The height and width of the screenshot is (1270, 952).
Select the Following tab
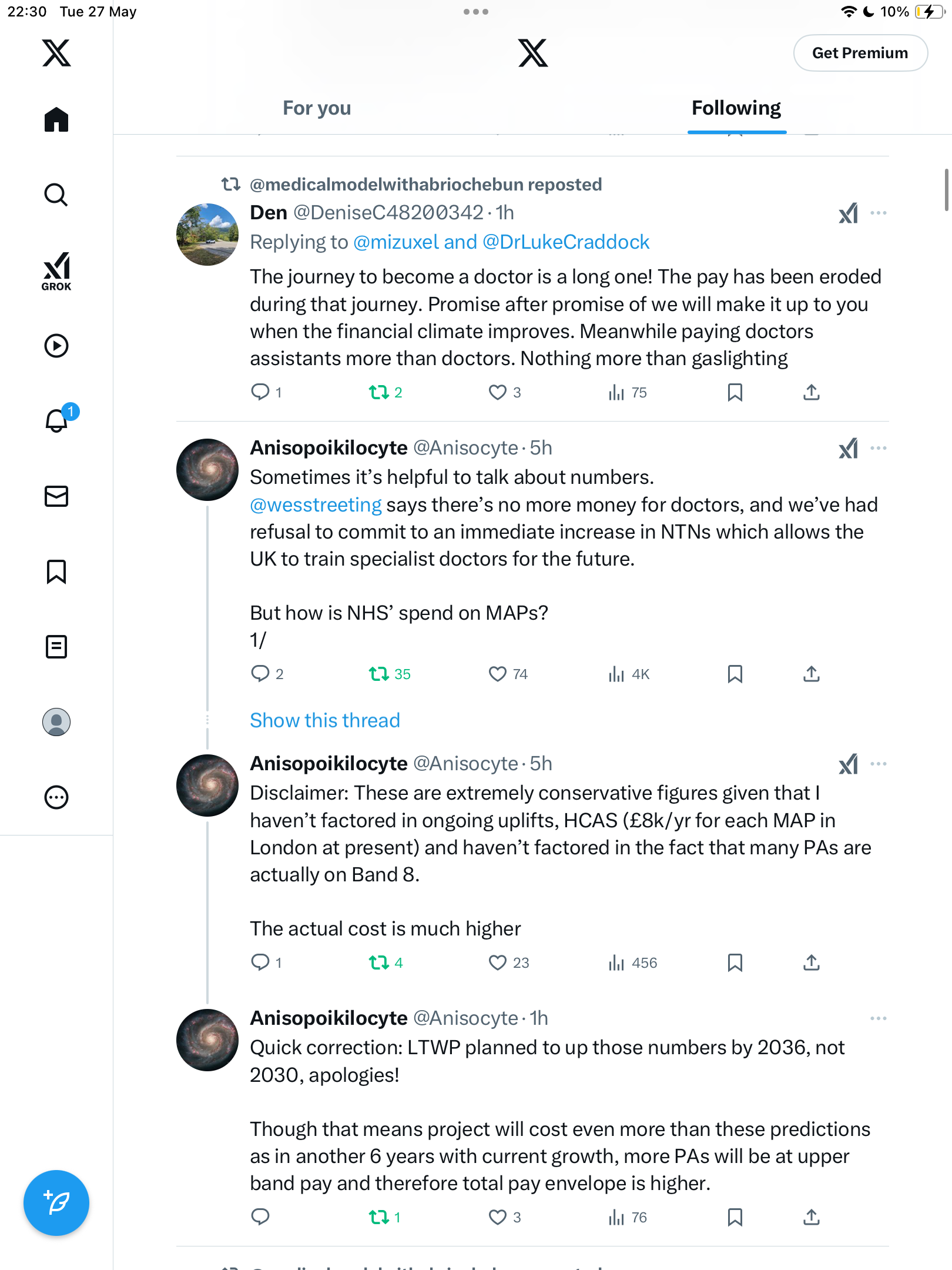pyautogui.click(x=736, y=108)
